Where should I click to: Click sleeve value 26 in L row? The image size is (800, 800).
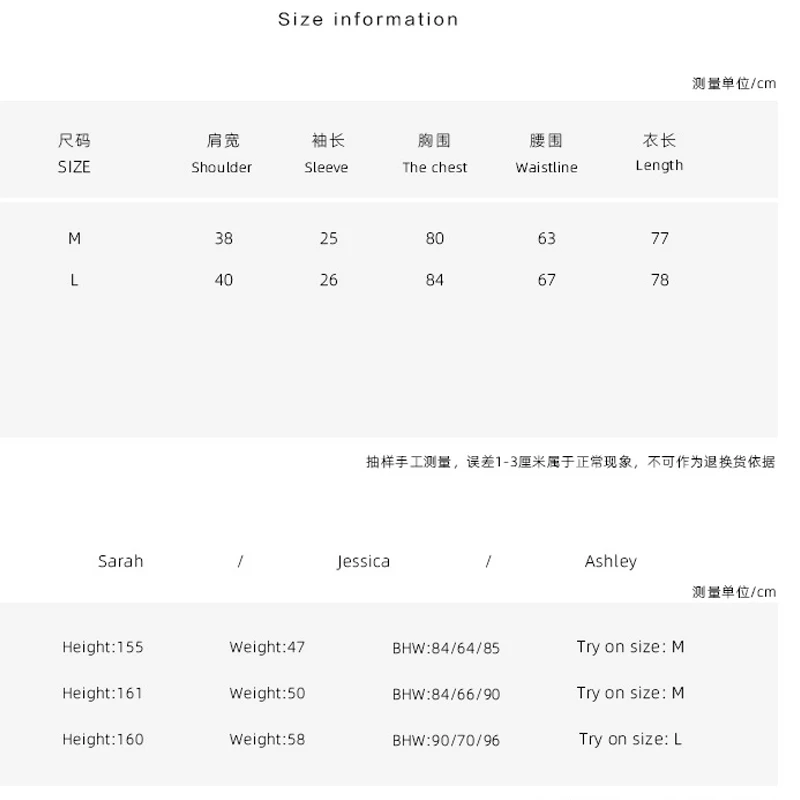pyautogui.click(x=328, y=280)
